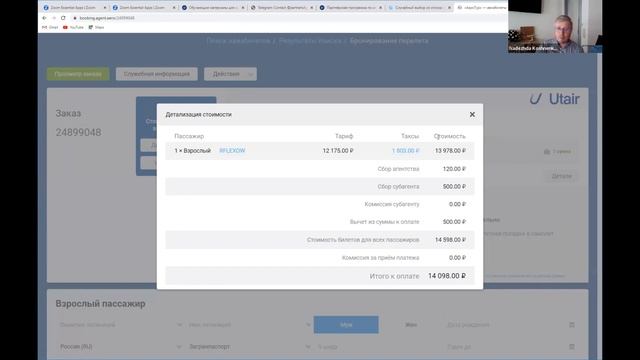Click the browser back arrow
This screenshot has width=640, height=360.
click(44, 18)
